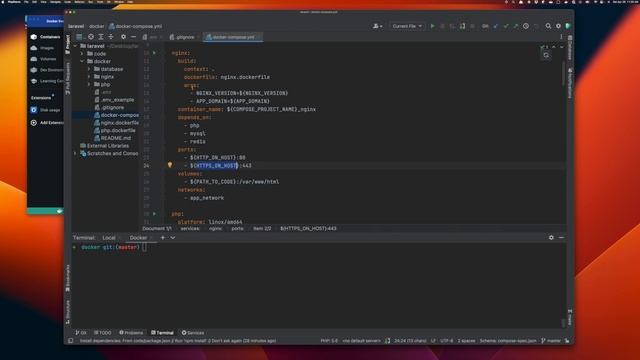Click UTF-8 encoding in status bar
Viewport: 640px width, 360px height.
[447, 340]
